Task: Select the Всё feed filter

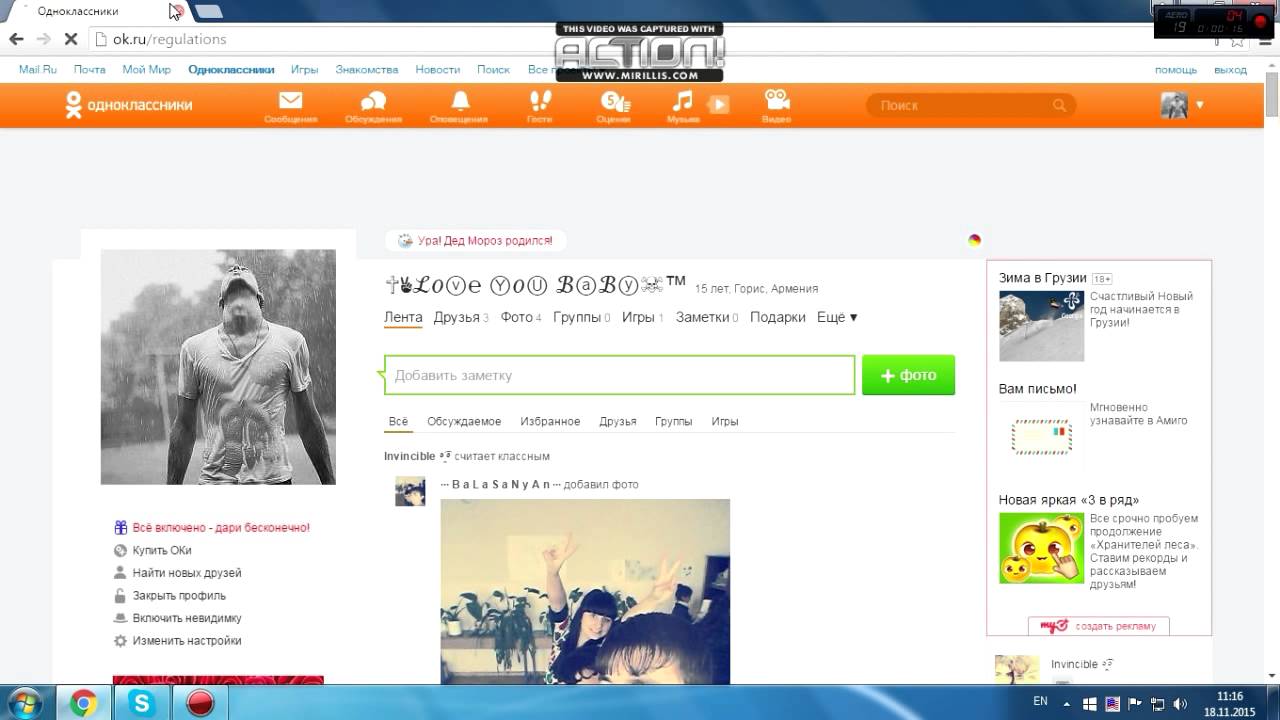Action: click(398, 421)
